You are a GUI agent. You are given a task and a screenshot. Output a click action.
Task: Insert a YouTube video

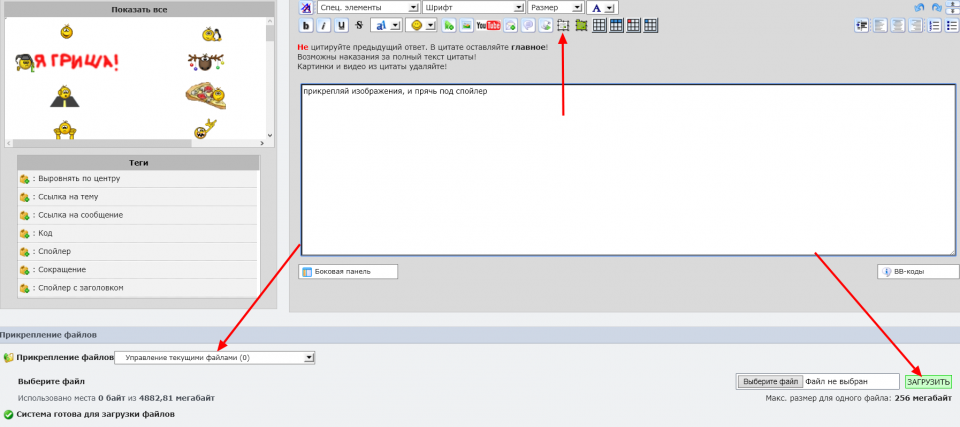[488, 26]
